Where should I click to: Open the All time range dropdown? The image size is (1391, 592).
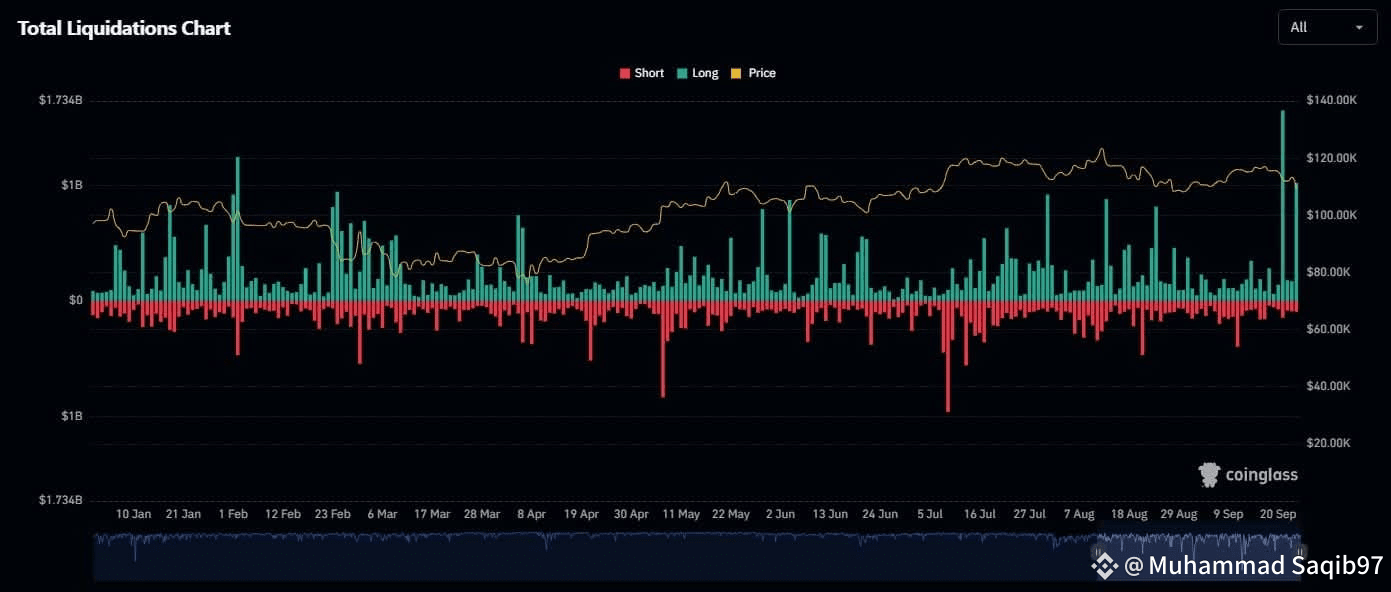click(1327, 27)
